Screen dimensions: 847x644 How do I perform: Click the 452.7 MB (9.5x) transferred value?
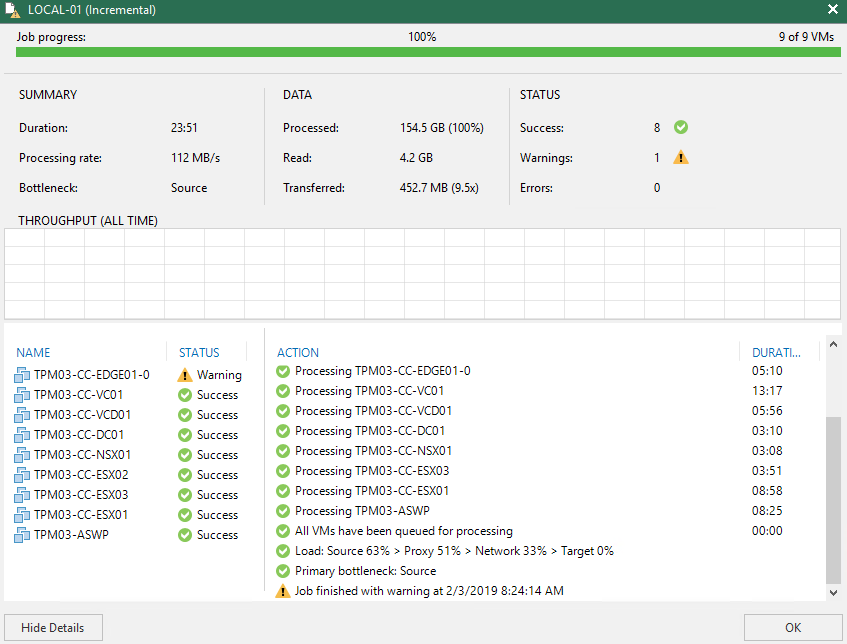439,188
